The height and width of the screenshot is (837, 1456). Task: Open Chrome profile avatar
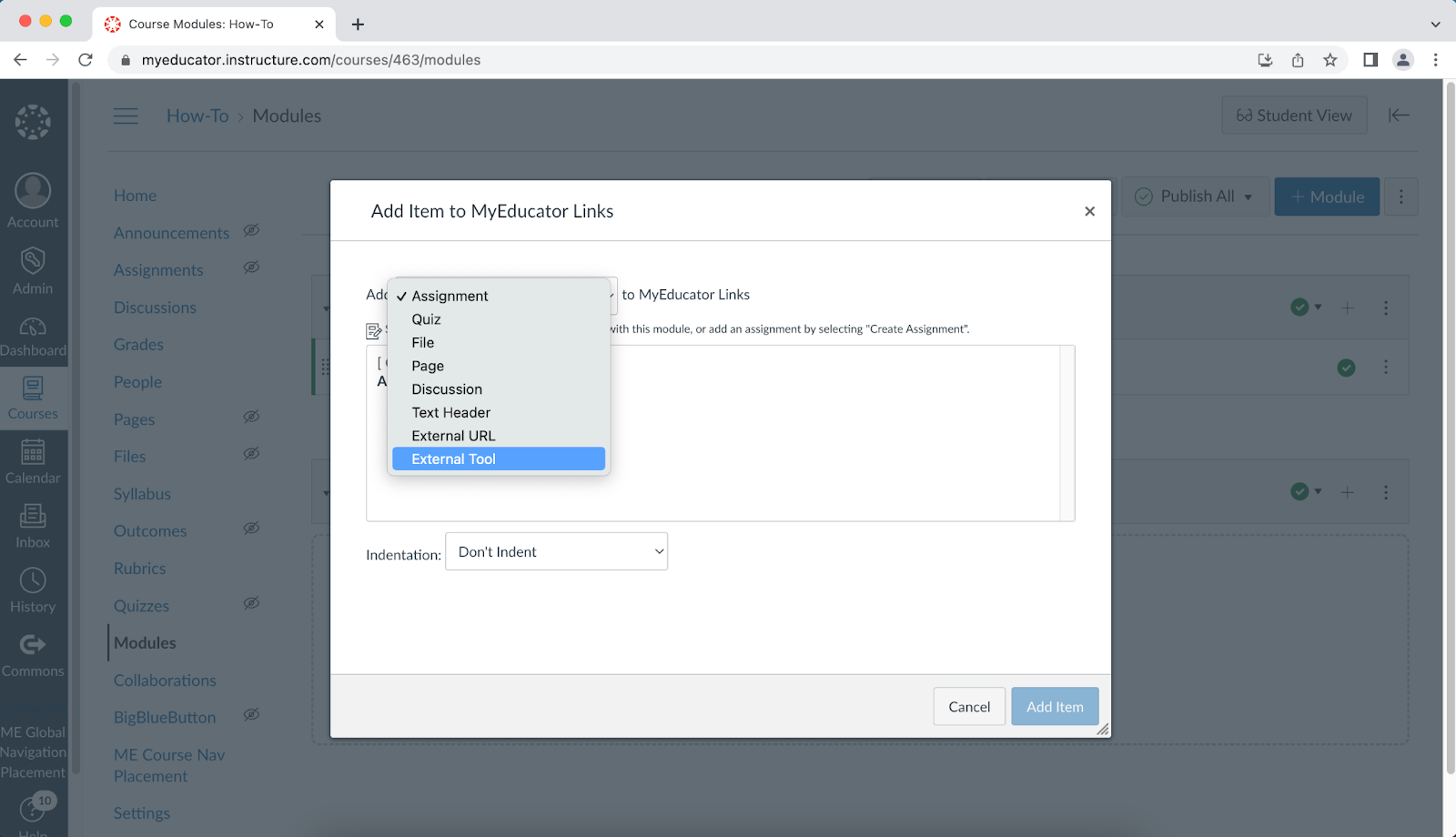click(1403, 60)
